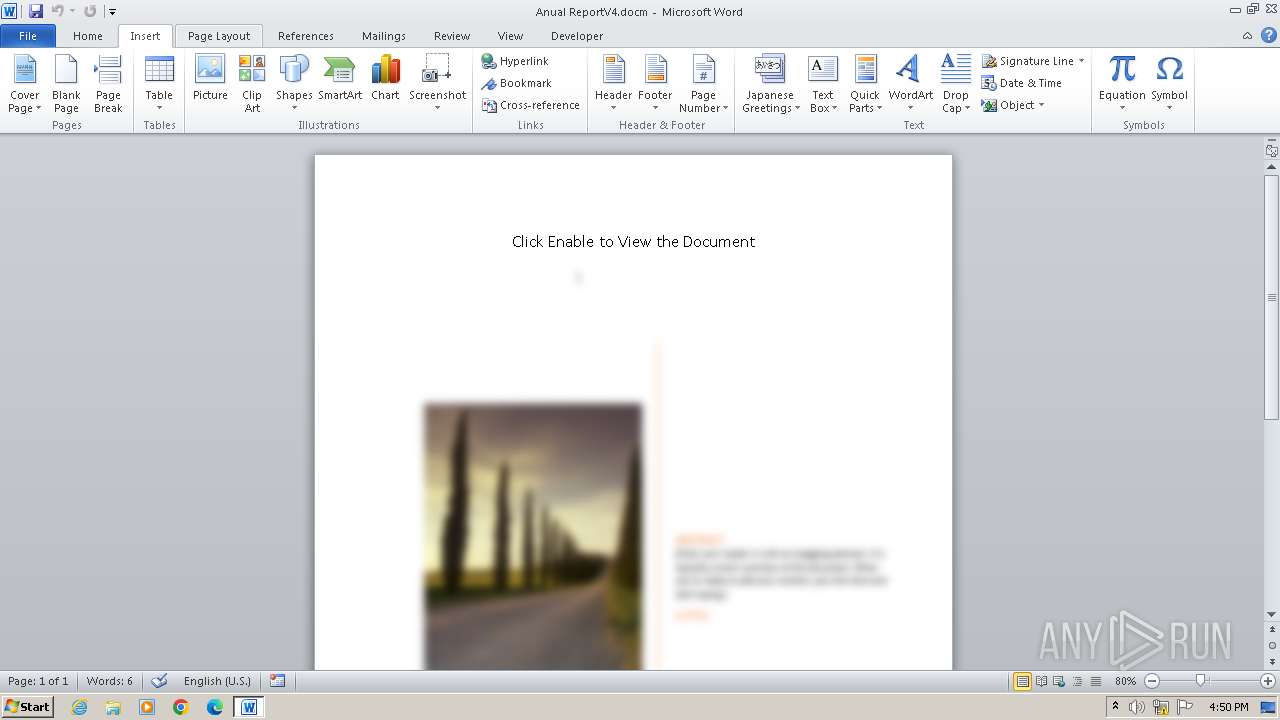Switch to the Review tab

click(x=452, y=36)
